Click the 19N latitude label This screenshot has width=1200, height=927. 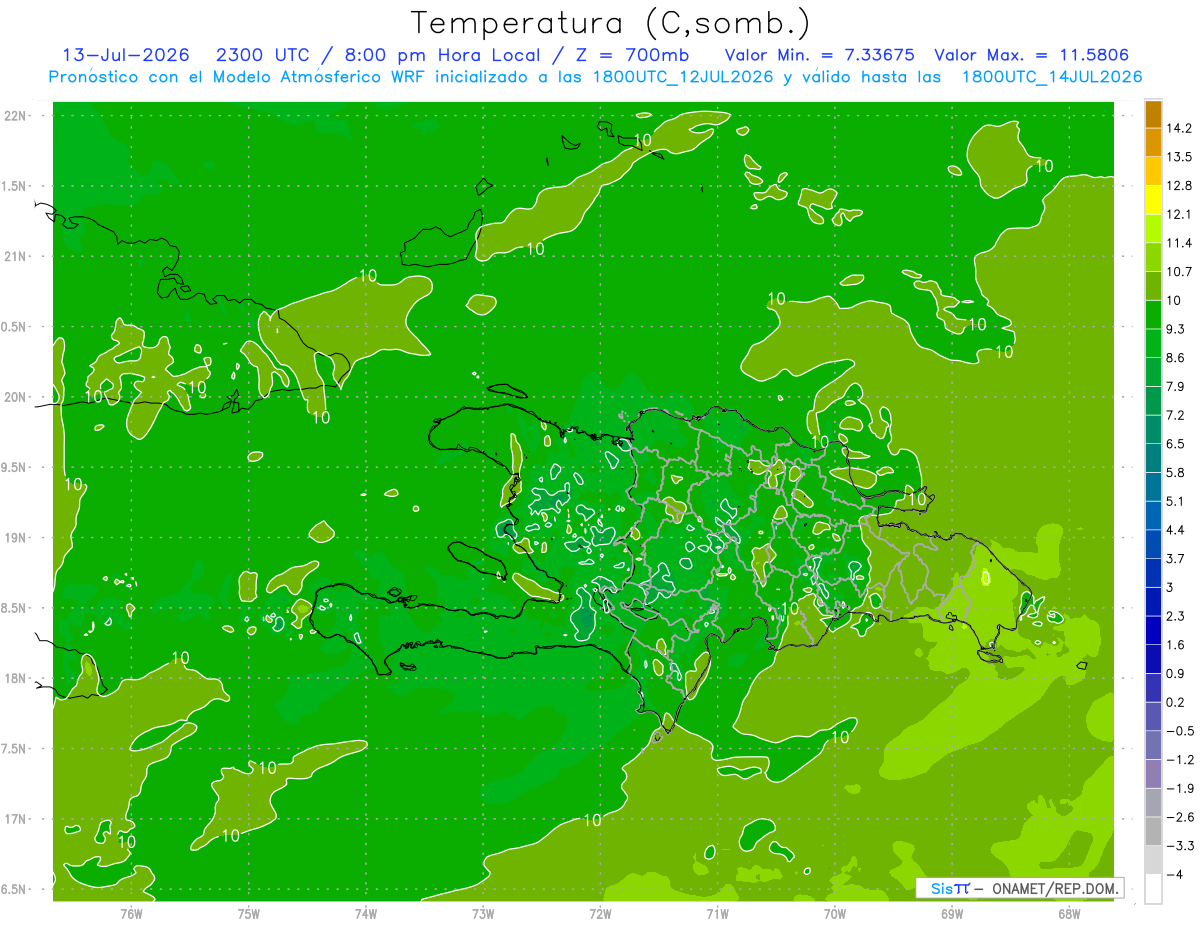[15, 538]
